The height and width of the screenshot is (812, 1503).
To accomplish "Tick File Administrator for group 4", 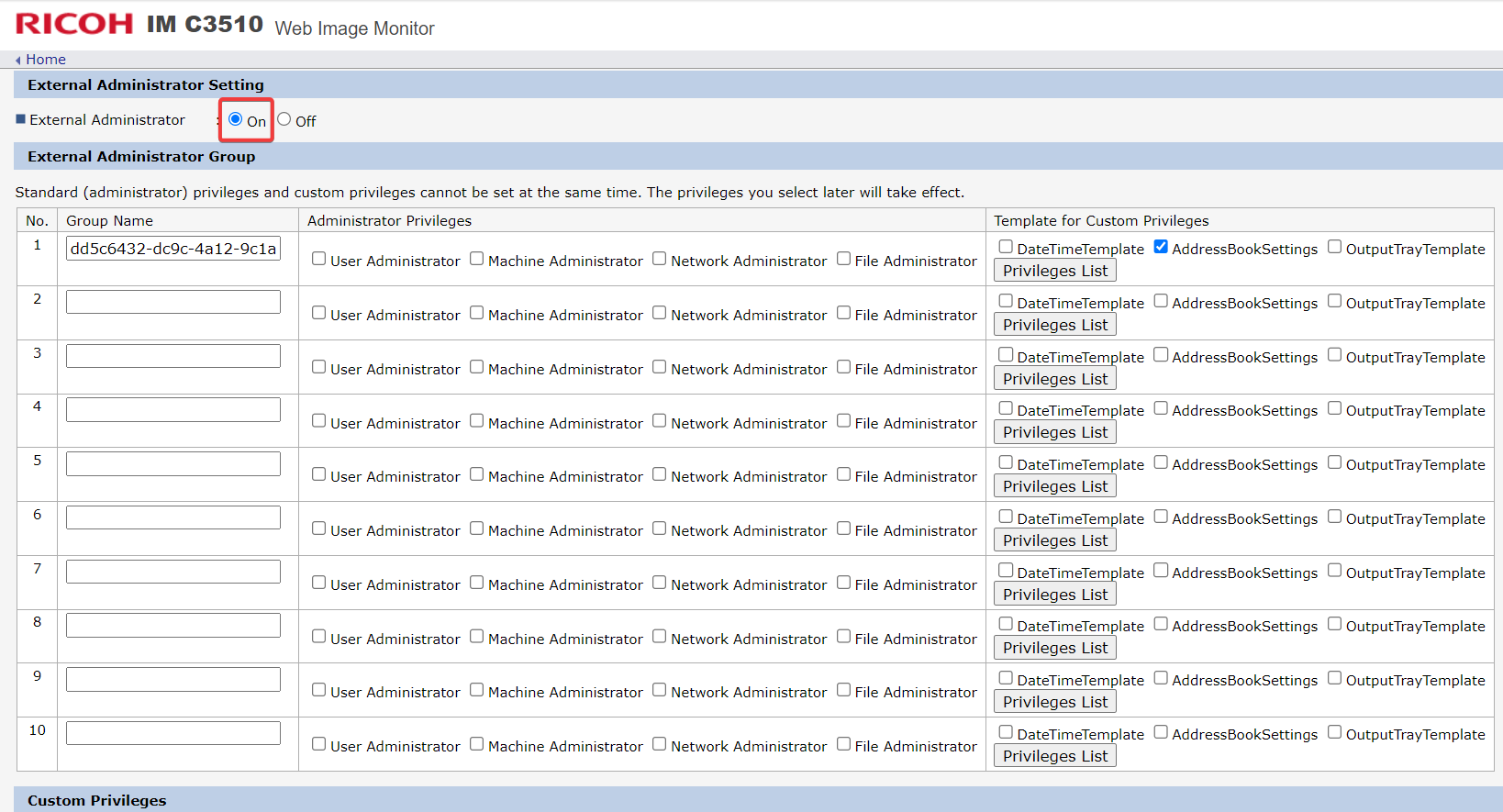I will 844,421.
